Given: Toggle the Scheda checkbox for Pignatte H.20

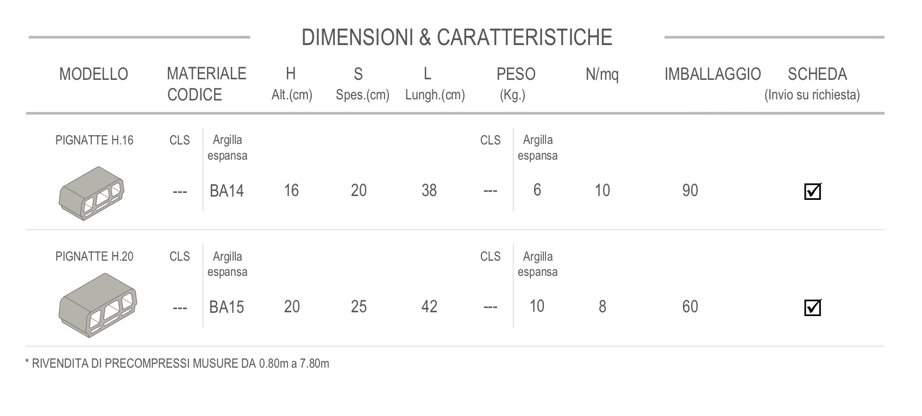Looking at the screenshot, I should click(x=813, y=307).
